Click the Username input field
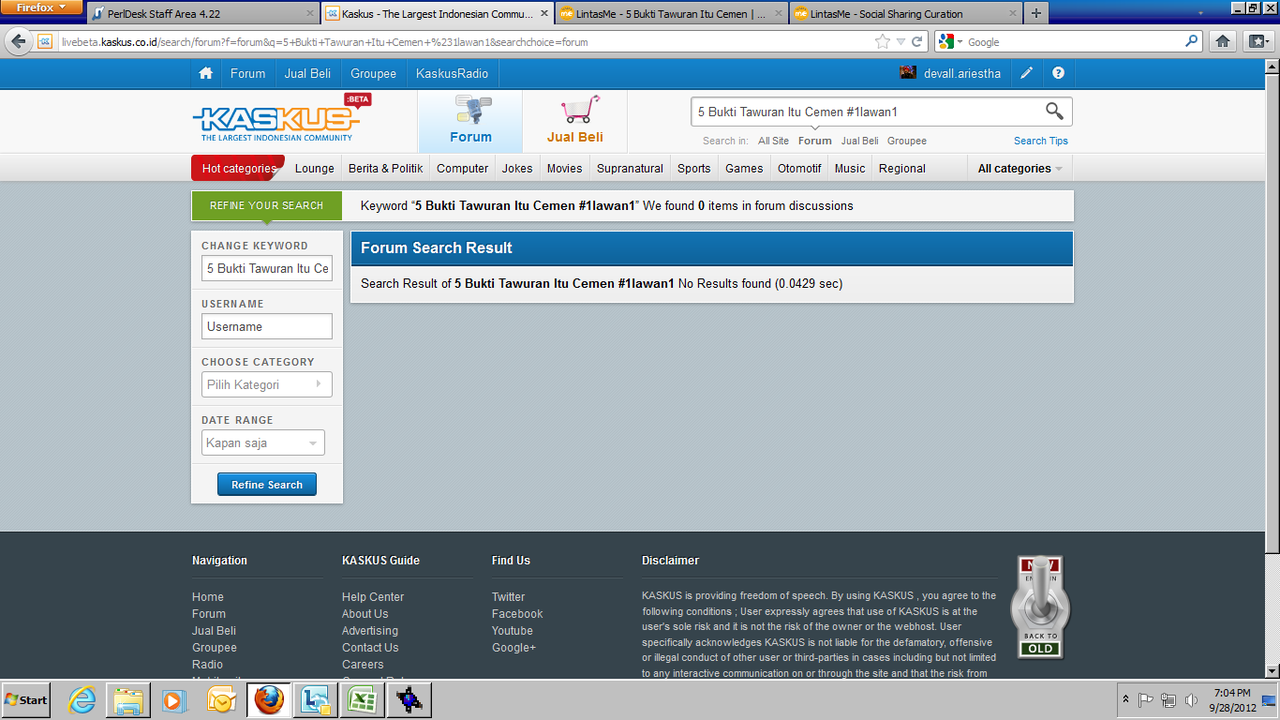Screen dimensions: 1280x720 pos(267,326)
